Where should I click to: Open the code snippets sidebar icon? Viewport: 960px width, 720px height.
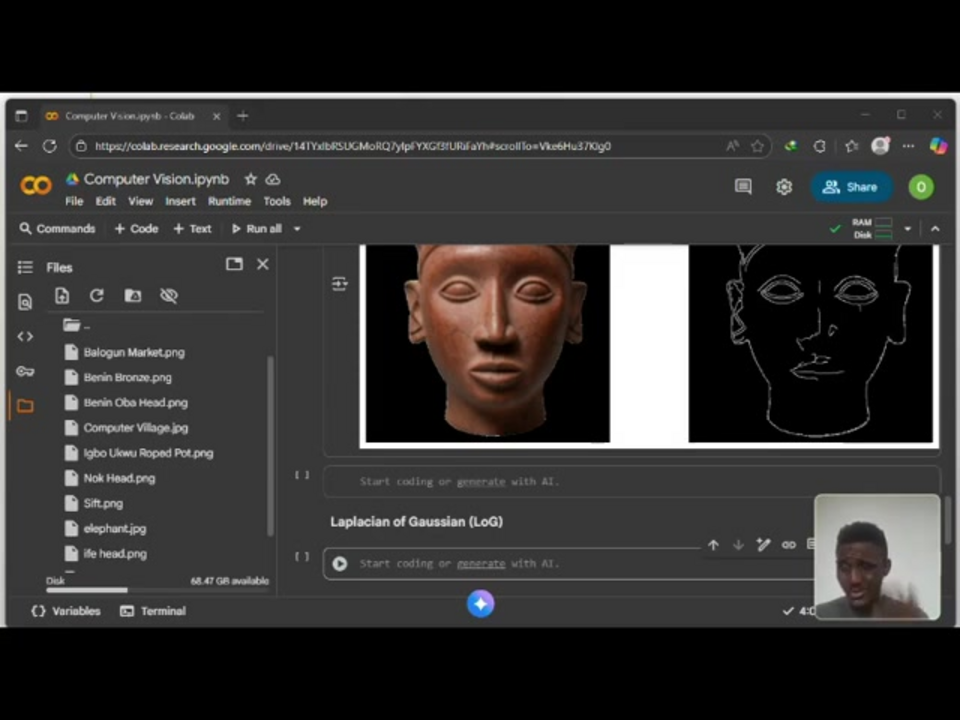[x=25, y=336]
